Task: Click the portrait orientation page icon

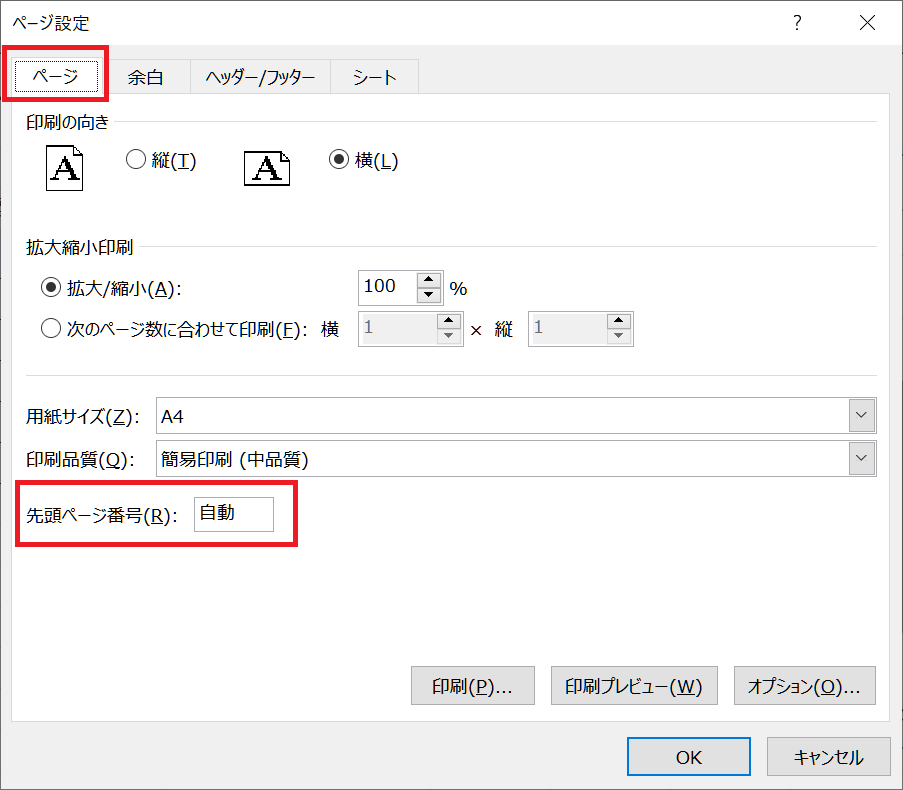Action: click(x=65, y=167)
